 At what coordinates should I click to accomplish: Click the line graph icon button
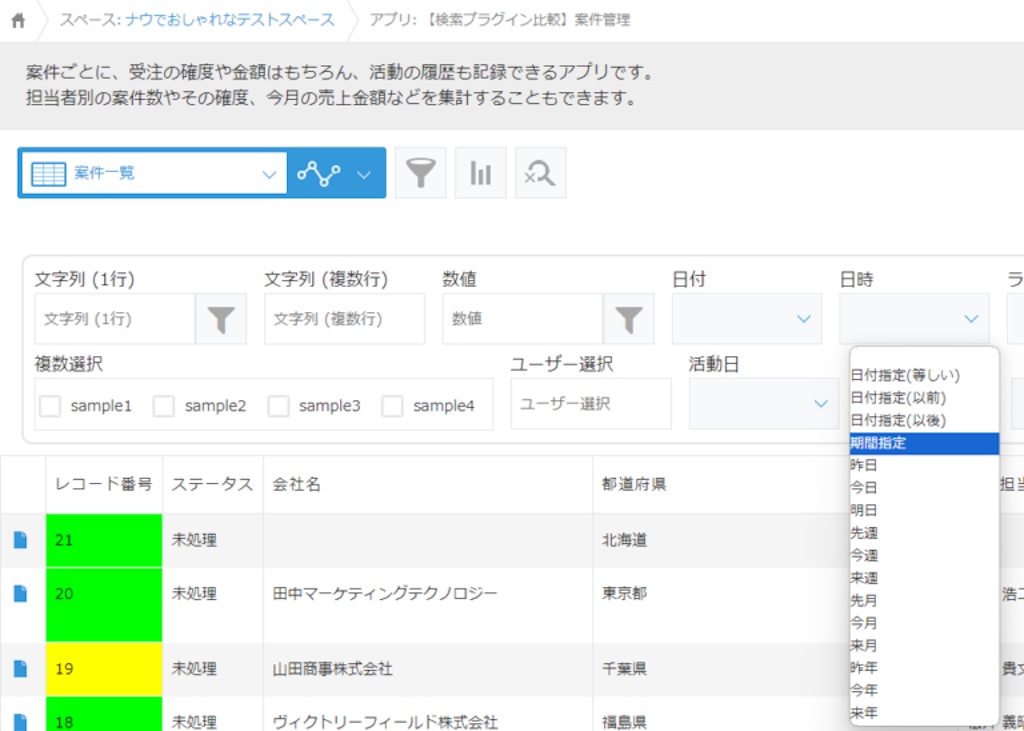(319, 174)
